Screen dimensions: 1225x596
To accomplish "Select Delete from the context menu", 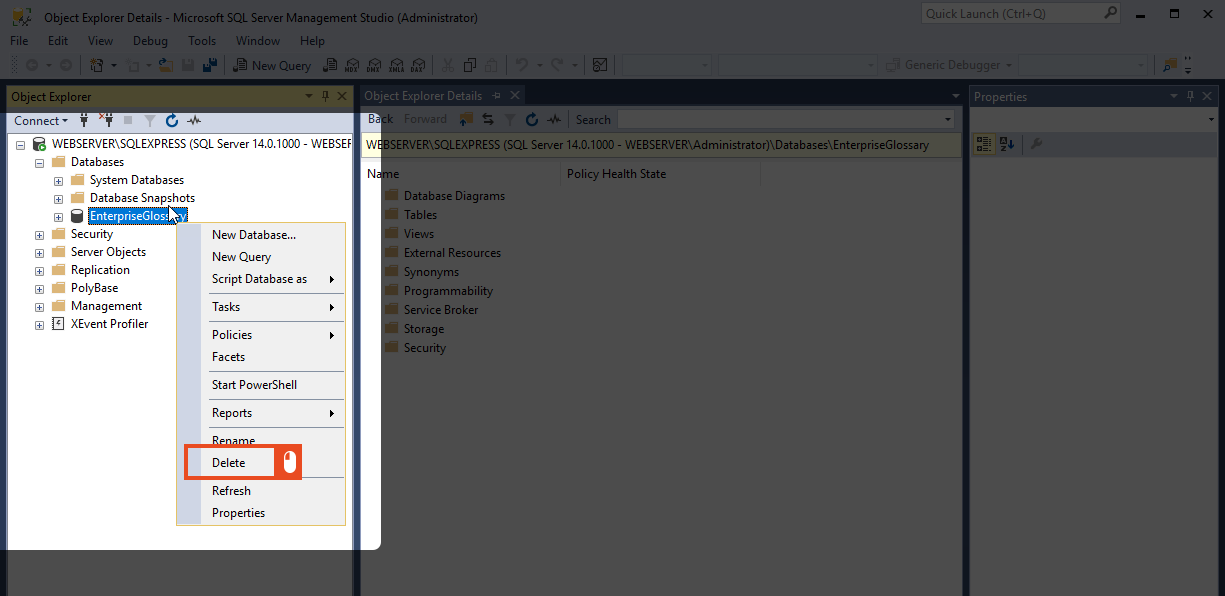I will (x=228, y=463).
